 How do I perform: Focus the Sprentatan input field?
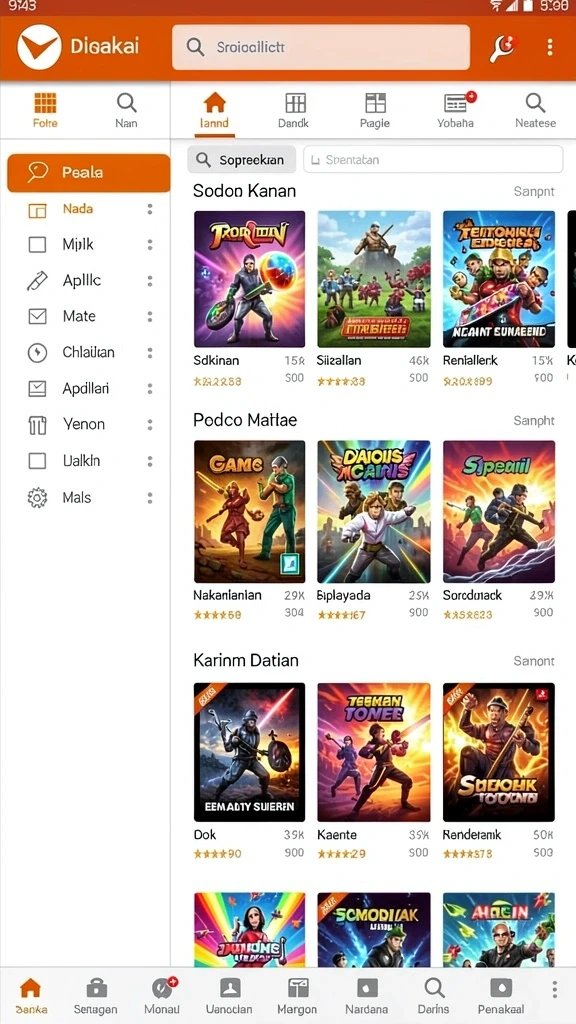433,159
